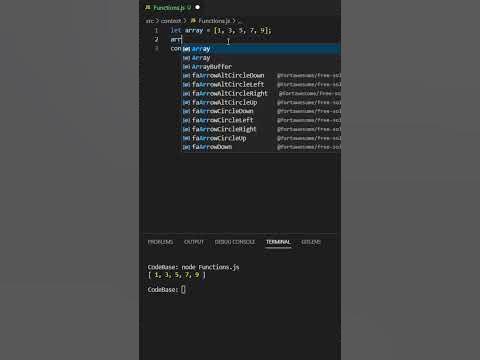Select the 'faArrowCircleDown' suggestion

click(261, 111)
